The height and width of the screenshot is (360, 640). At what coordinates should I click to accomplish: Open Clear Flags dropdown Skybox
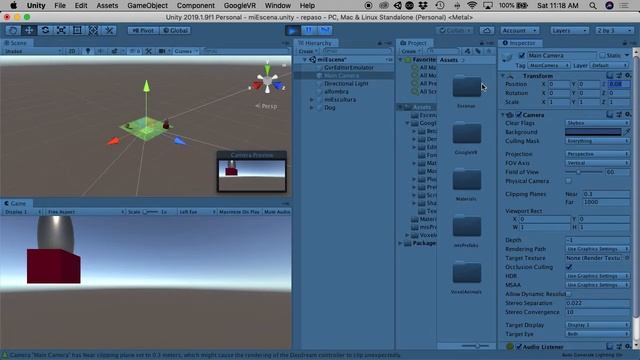(598, 123)
